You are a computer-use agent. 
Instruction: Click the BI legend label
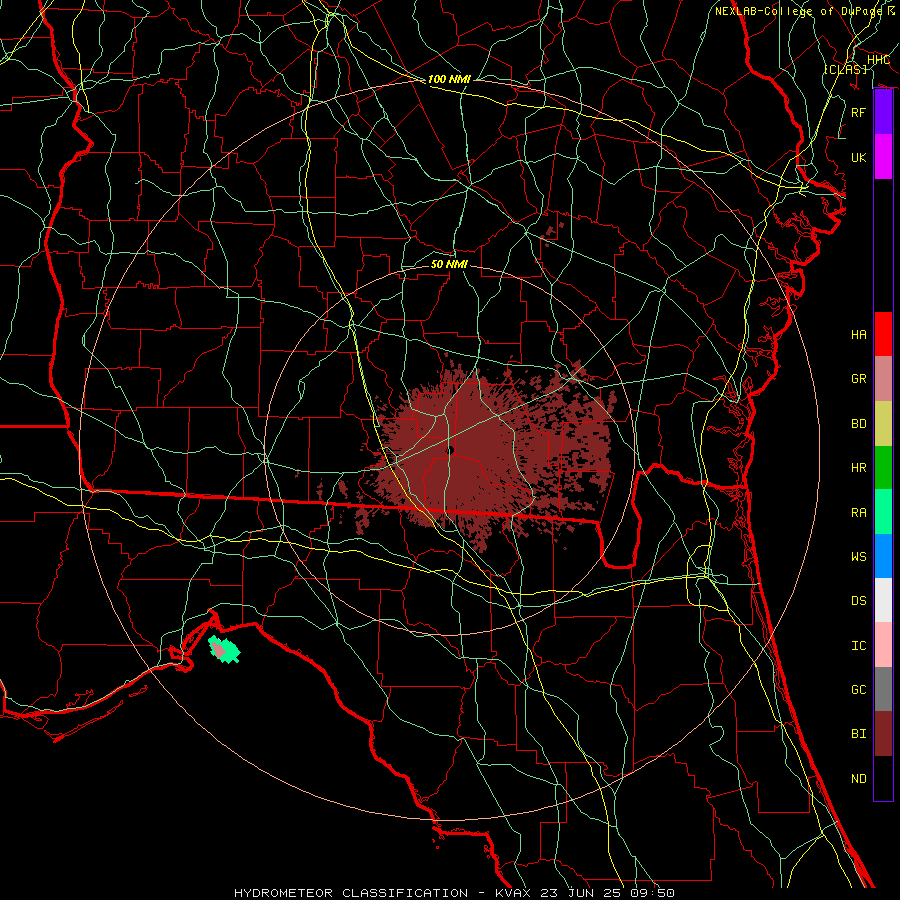tap(859, 734)
